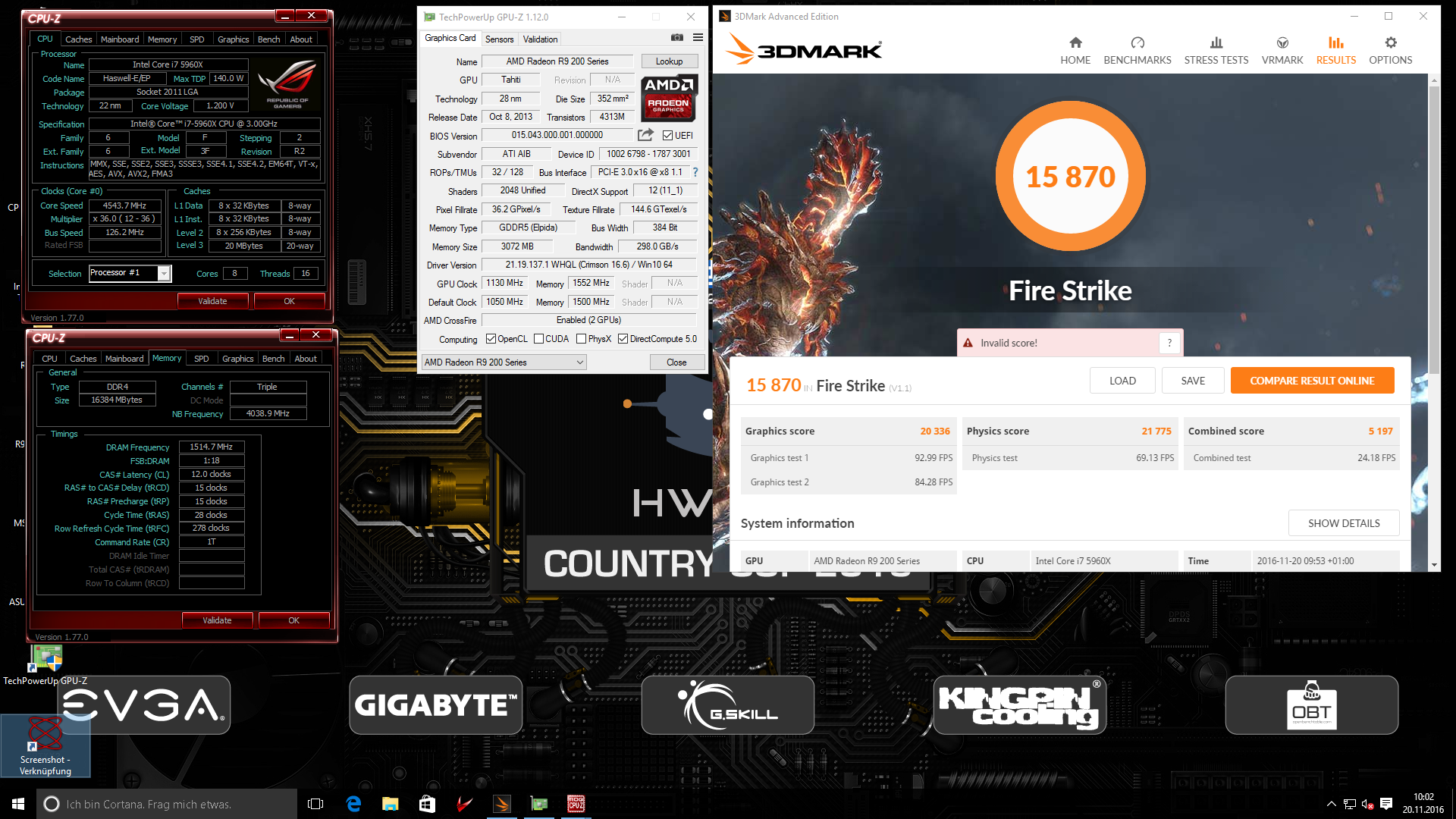Screen dimensions: 1456x819
Task: Toggle the UEFI checkbox in GPU-Z
Action: [x=667, y=136]
